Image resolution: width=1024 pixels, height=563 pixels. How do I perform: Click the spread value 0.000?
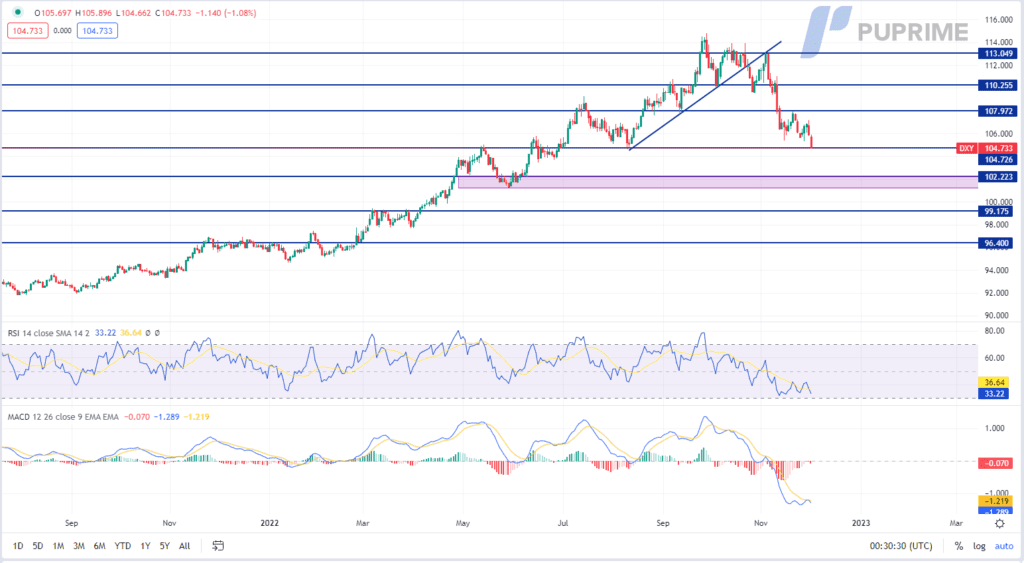click(x=63, y=31)
